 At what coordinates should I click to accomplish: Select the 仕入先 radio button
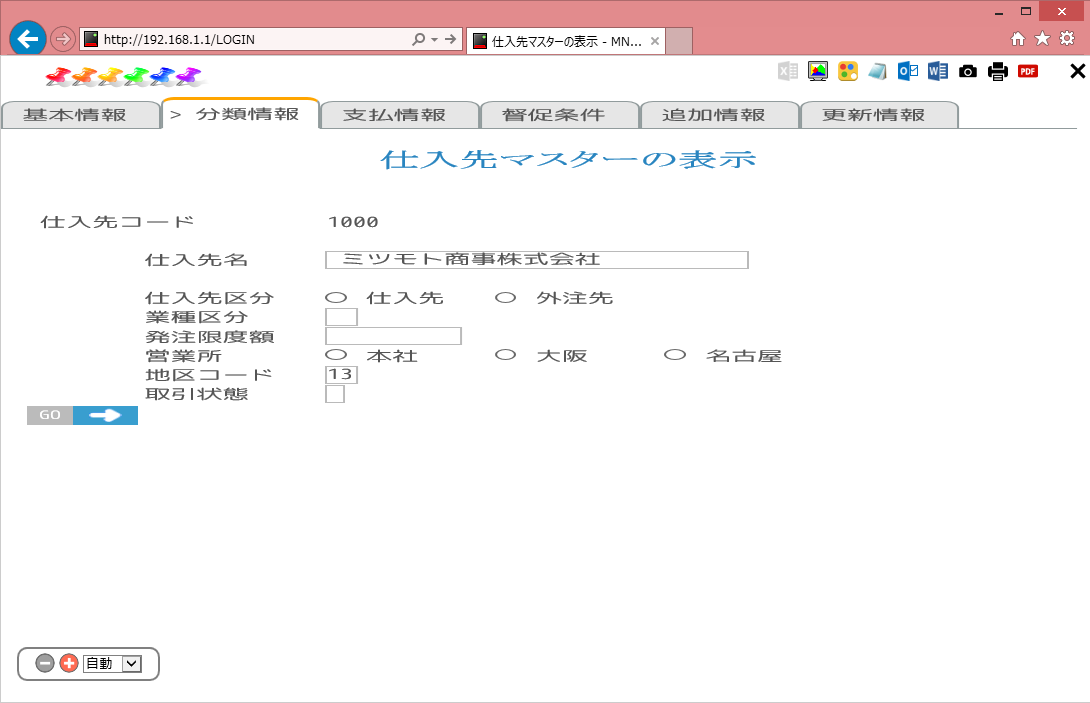[x=336, y=297]
